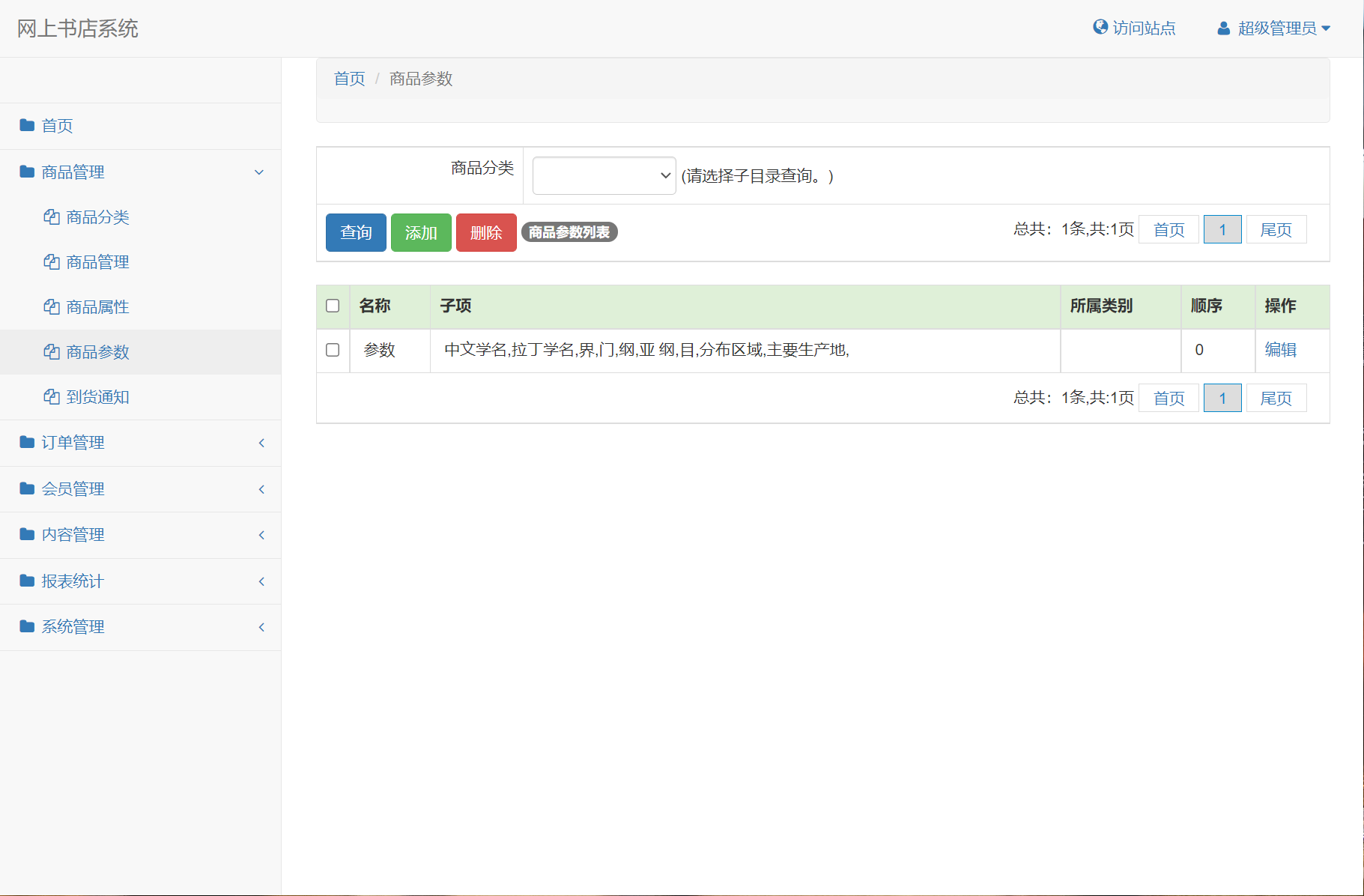This screenshot has height=896, width=1364.
Task: Click the 首页 breadcrumb link
Action: point(348,79)
